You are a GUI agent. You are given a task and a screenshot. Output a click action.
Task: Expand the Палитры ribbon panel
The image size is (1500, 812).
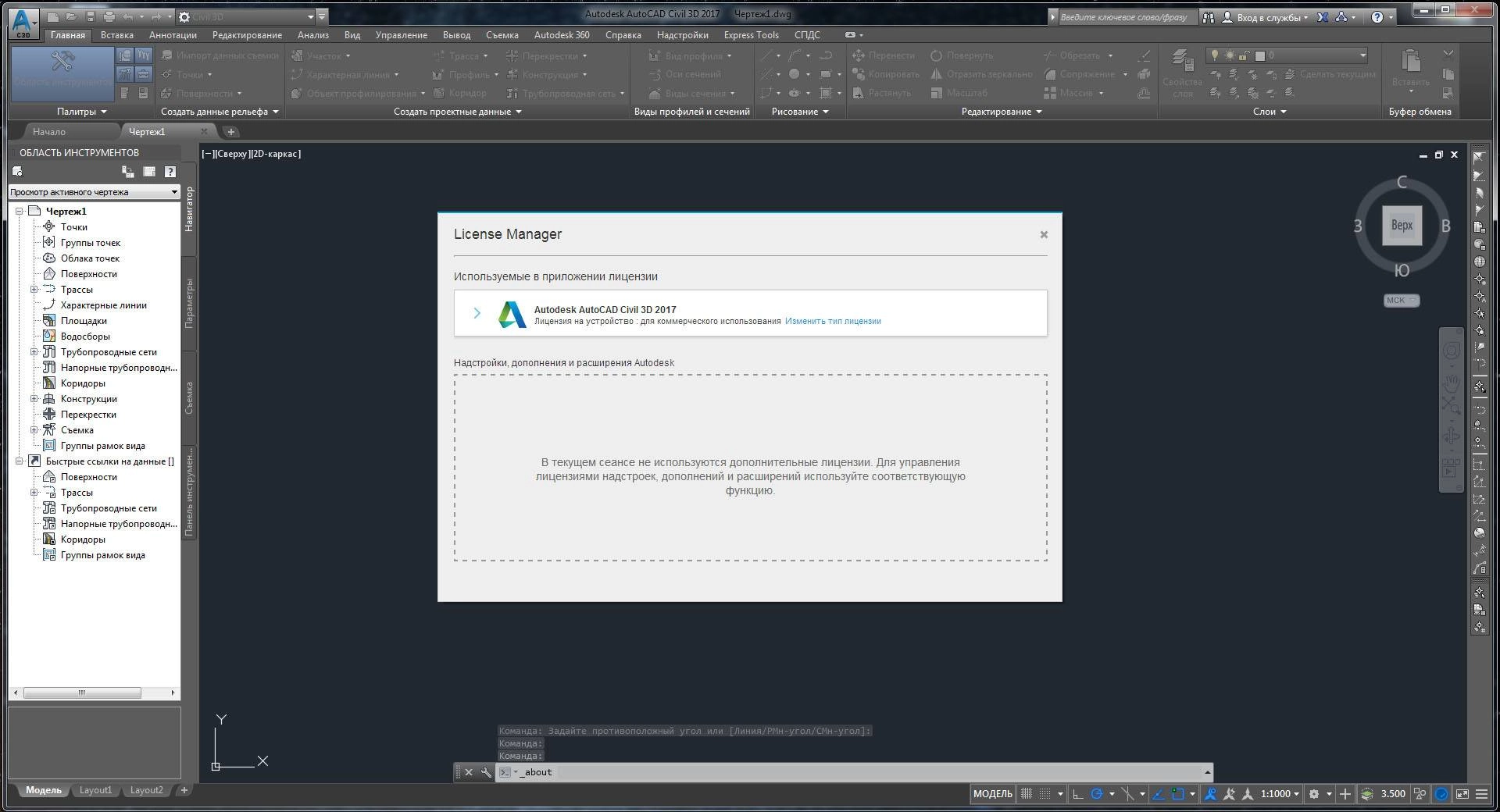(81, 112)
